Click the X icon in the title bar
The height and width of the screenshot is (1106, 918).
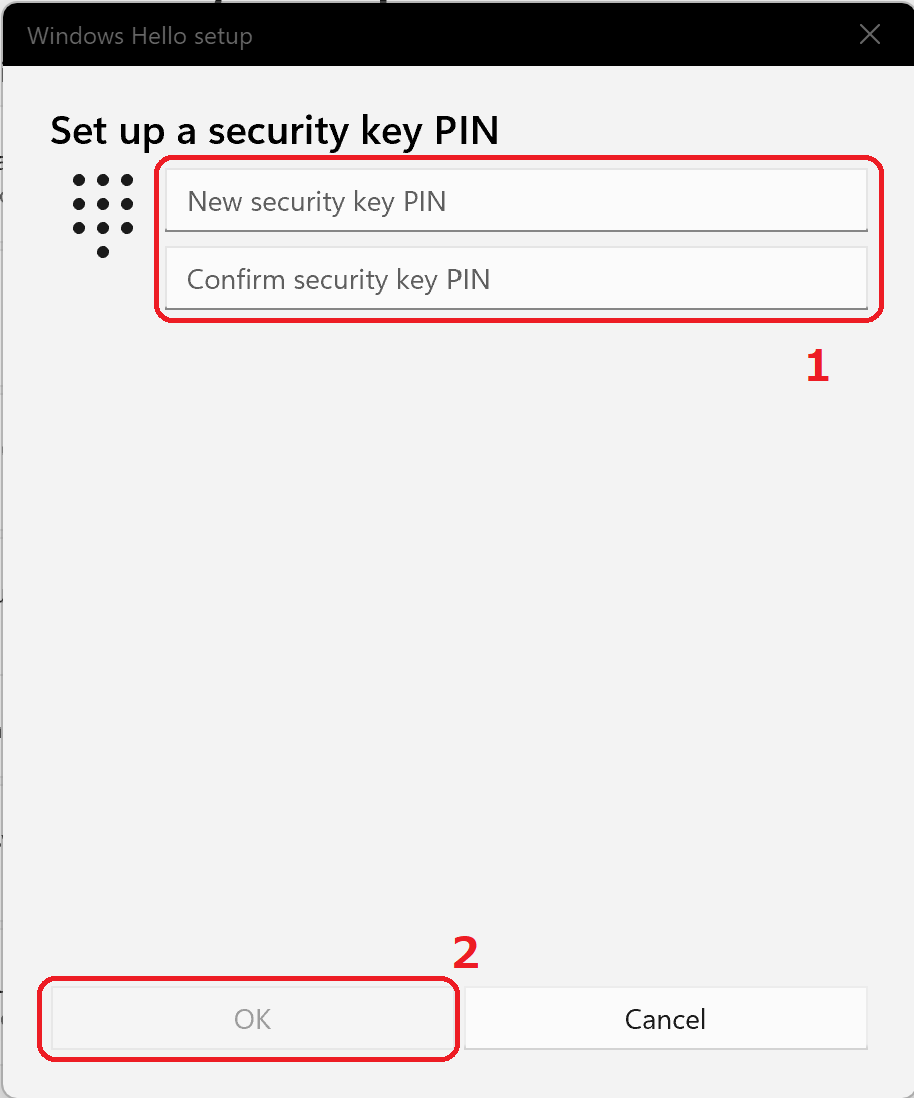pos(870,35)
